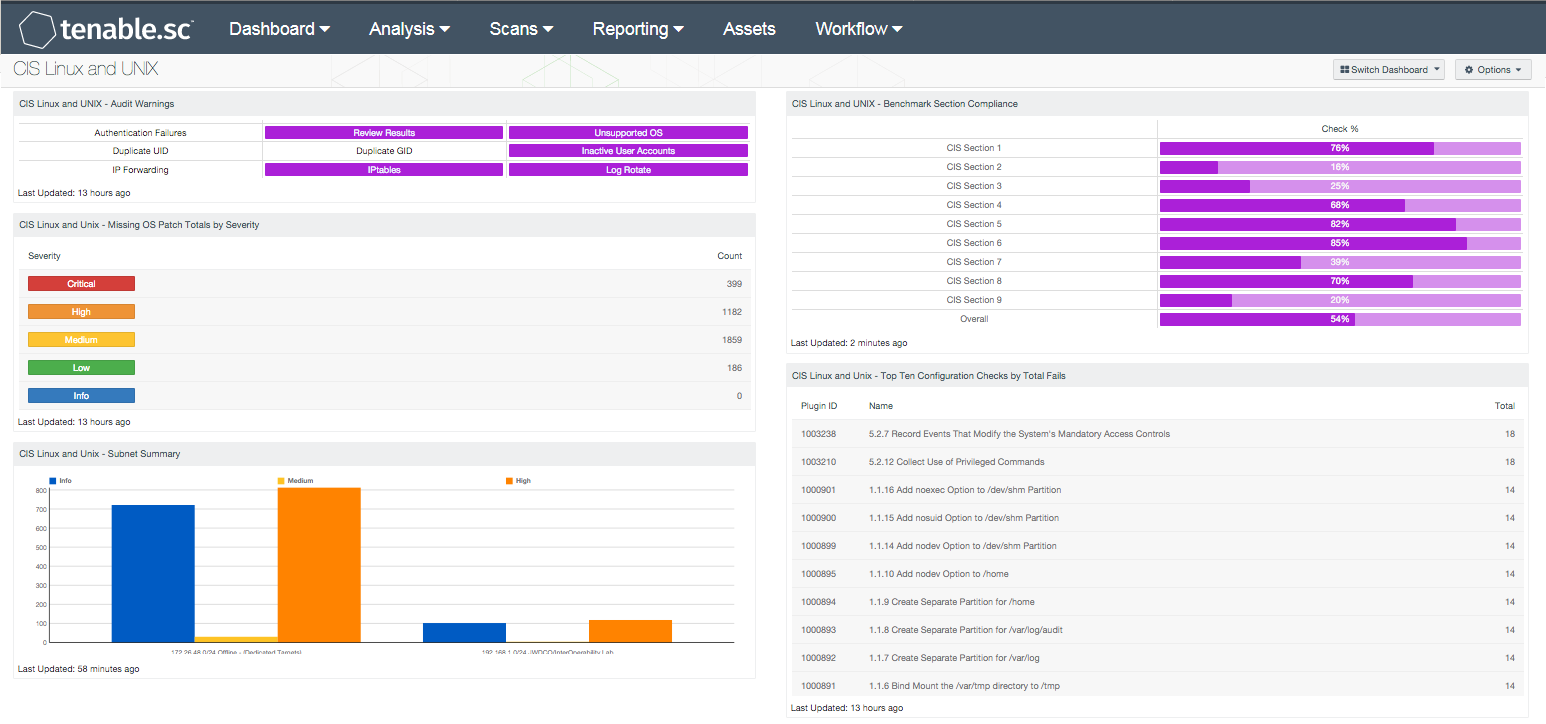Select the Critical severity red label
The width and height of the screenshot is (1546, 724).
[81, 284]
